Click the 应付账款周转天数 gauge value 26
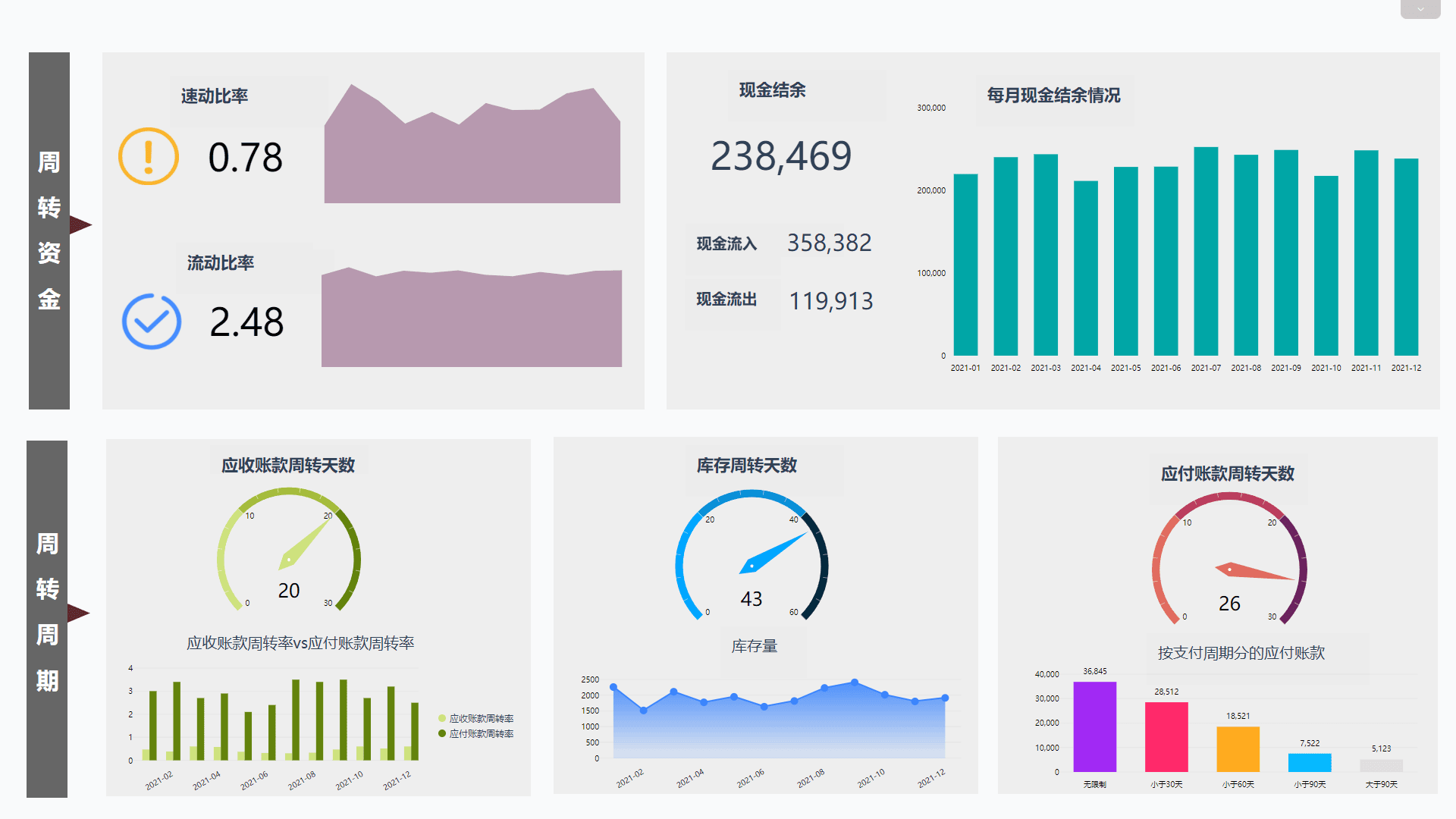1456x819 pixels. [x=1229, y=604]
